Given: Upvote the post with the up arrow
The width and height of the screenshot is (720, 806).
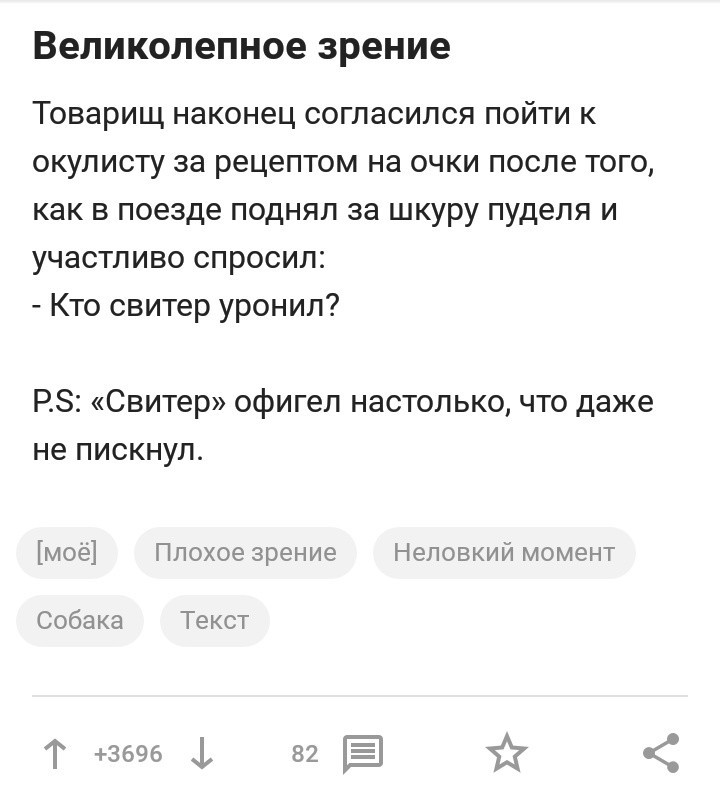Looking at the screenshot, I should click(54, 754).
